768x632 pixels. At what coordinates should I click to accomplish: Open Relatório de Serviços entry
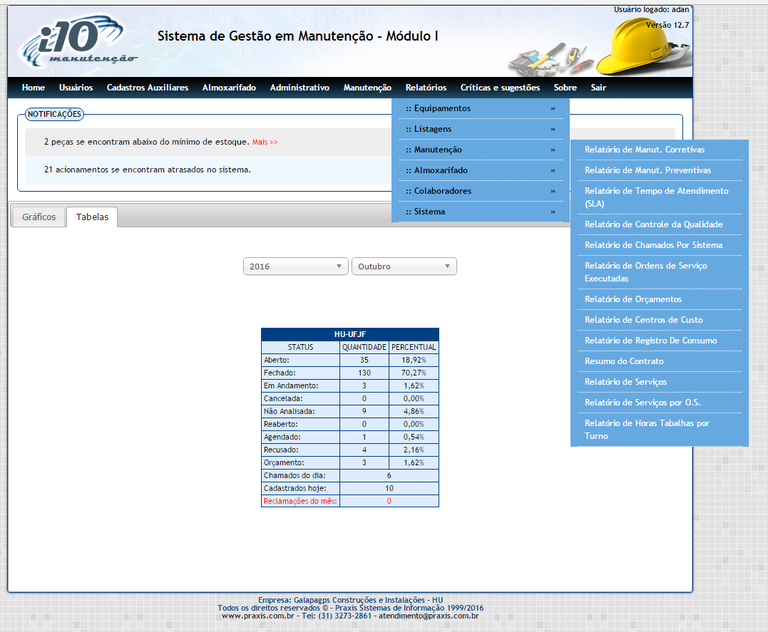pyautogui.click(x=659, y=382)
